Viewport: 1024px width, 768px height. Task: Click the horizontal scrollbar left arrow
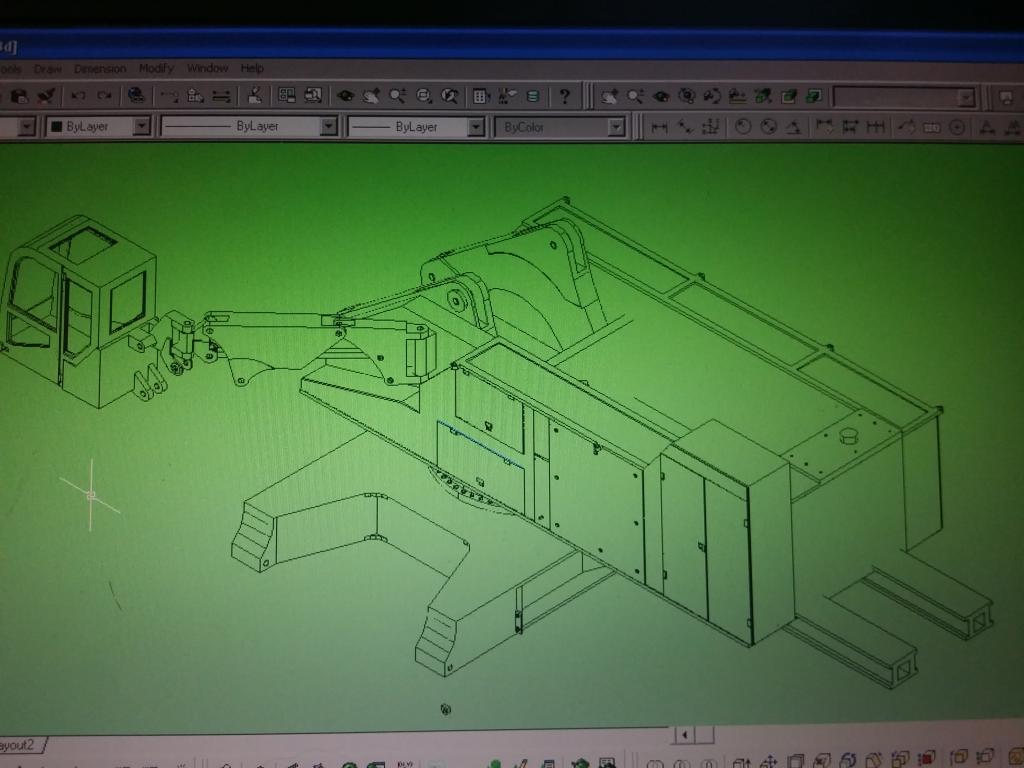coord(684,735)
